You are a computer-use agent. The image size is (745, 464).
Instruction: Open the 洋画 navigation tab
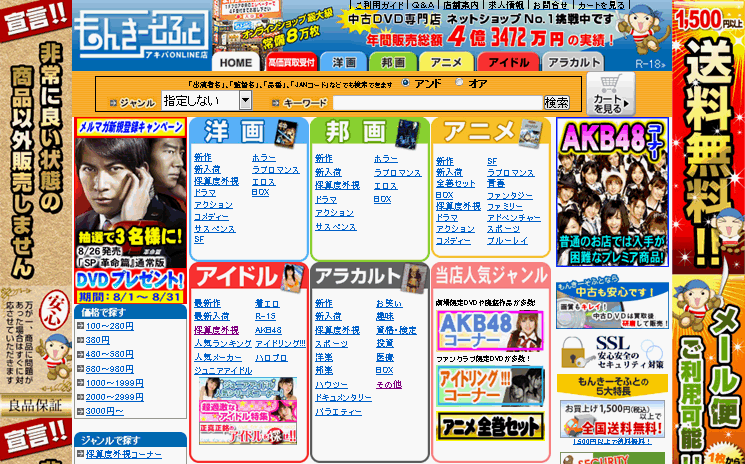click(x=344, y=62)
